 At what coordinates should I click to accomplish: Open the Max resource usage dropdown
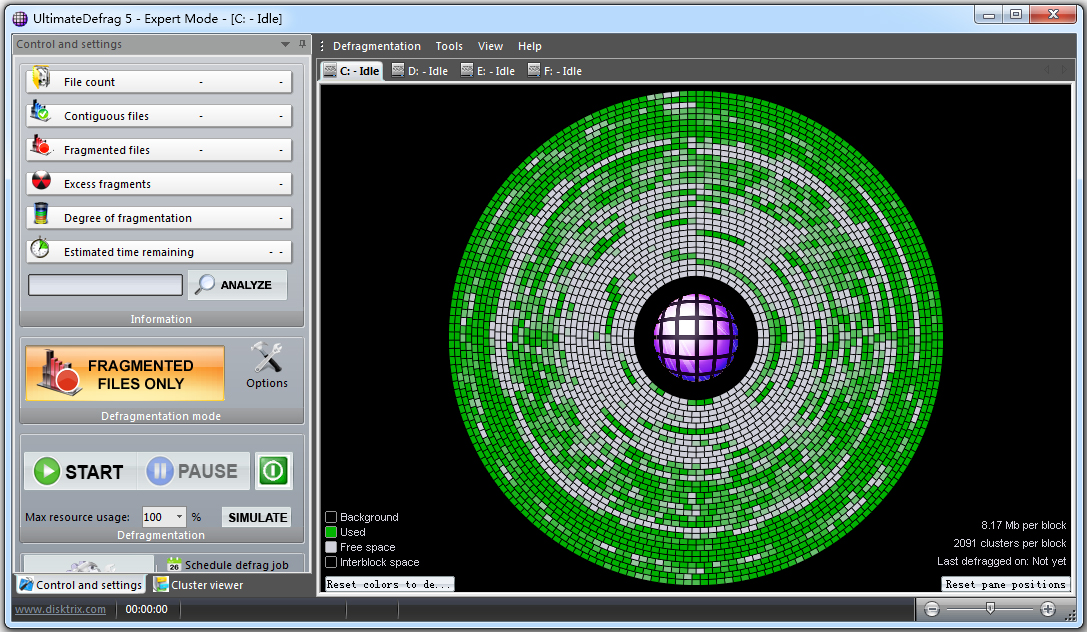point(180,516)
